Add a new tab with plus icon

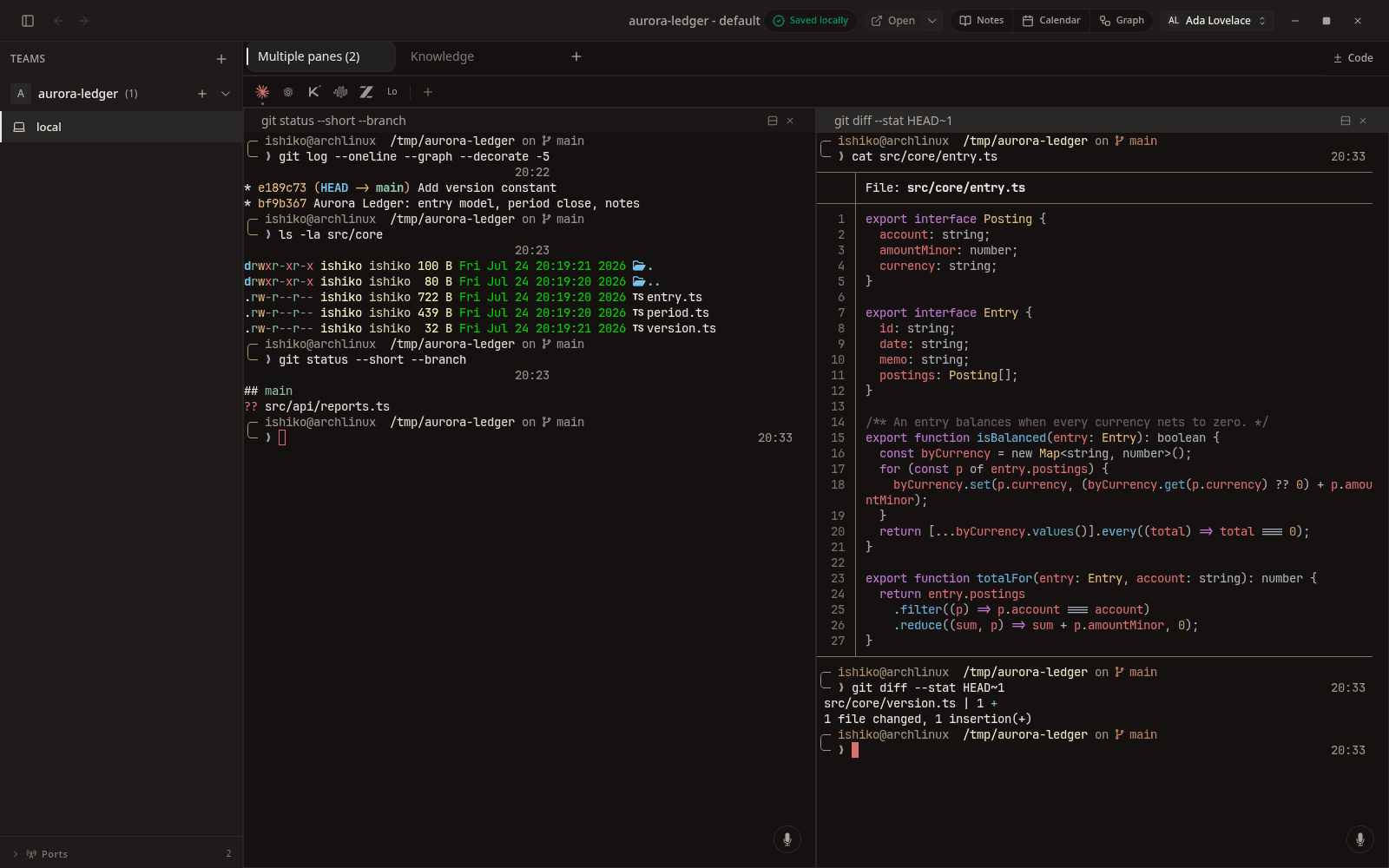pos(576,56)
